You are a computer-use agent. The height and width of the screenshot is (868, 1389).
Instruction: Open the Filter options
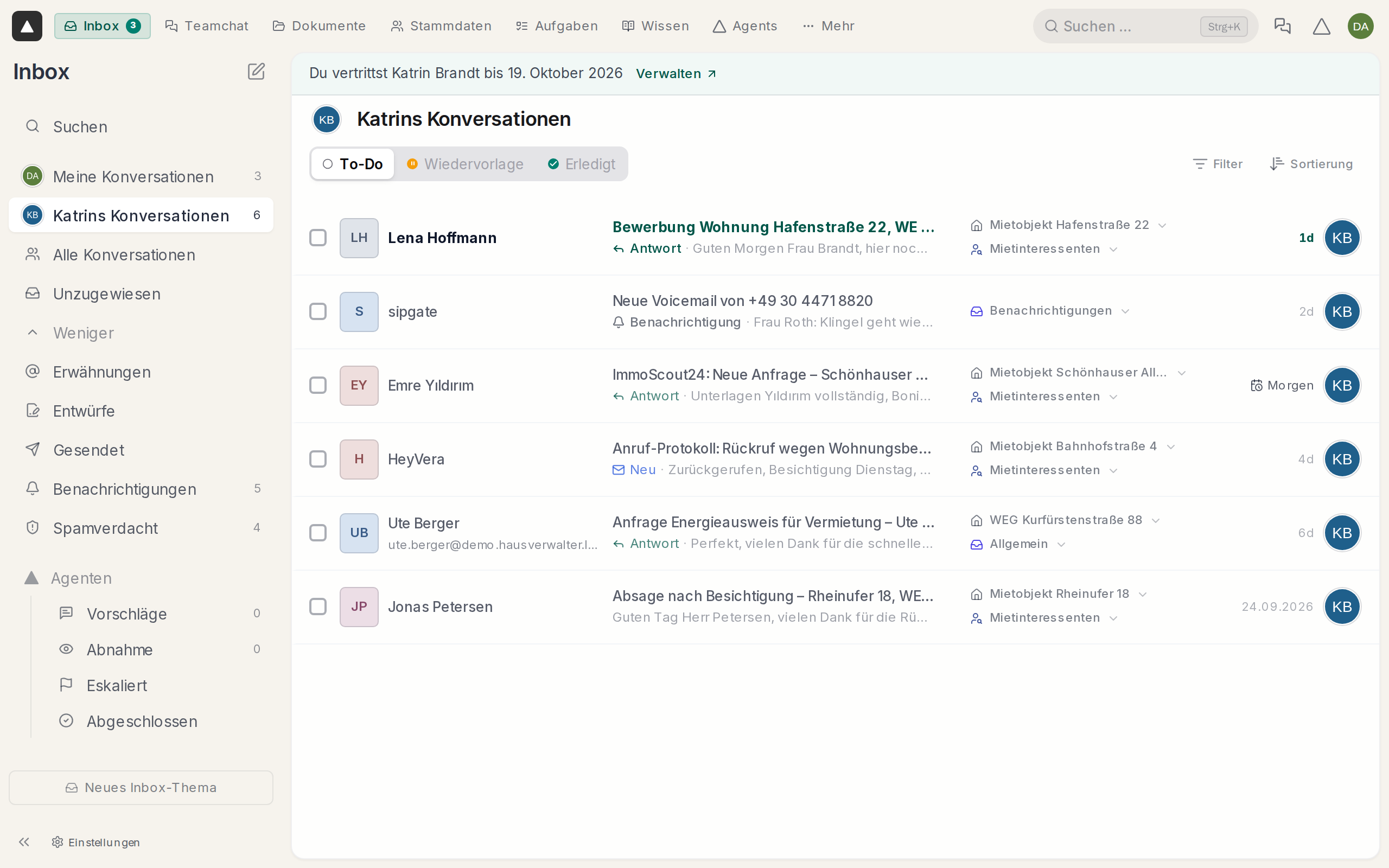(x=1218, y=164)
